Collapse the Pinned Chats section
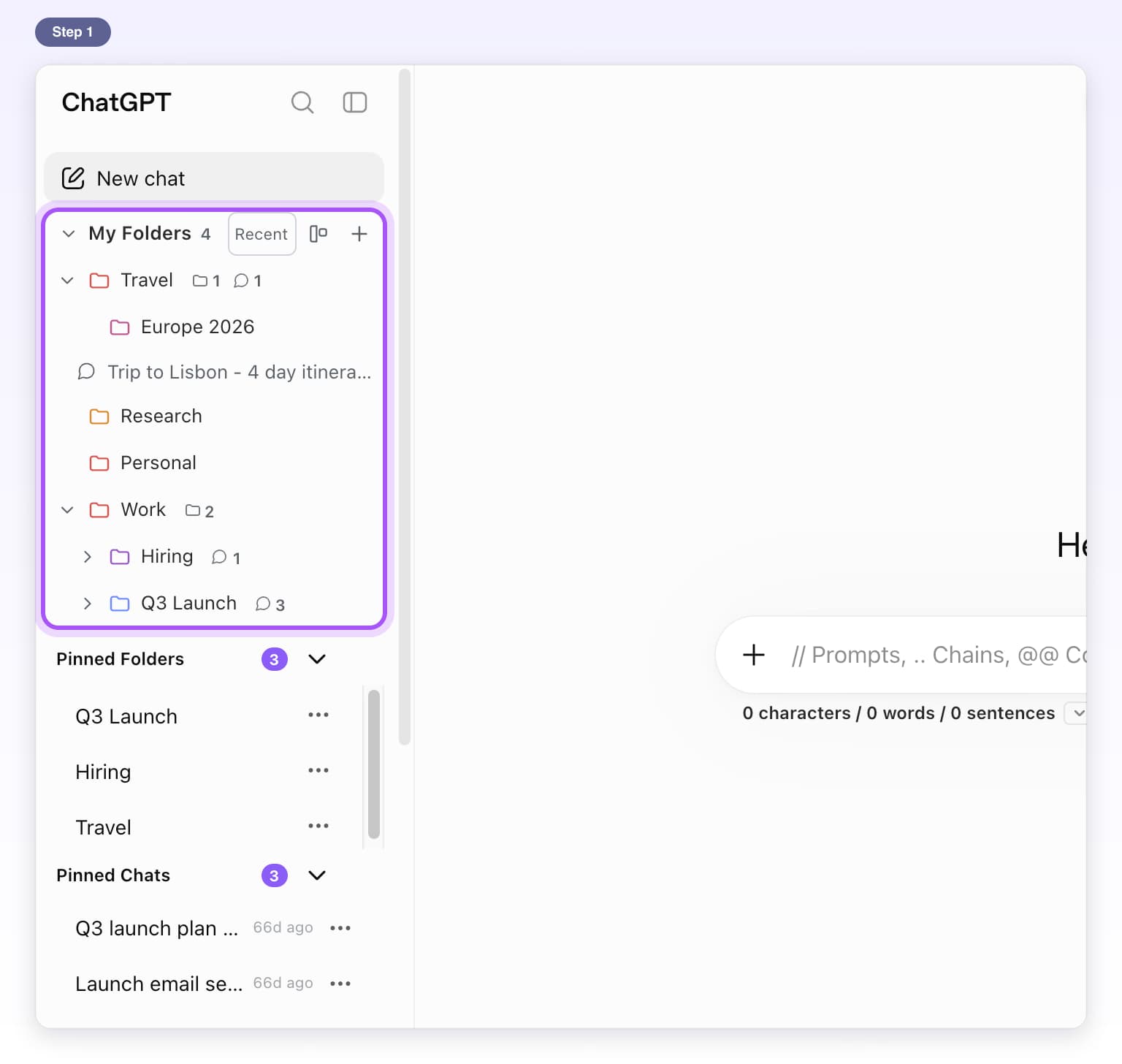Image resolution: width=1122 pixels, height=1064 pixels. point(317,875)
